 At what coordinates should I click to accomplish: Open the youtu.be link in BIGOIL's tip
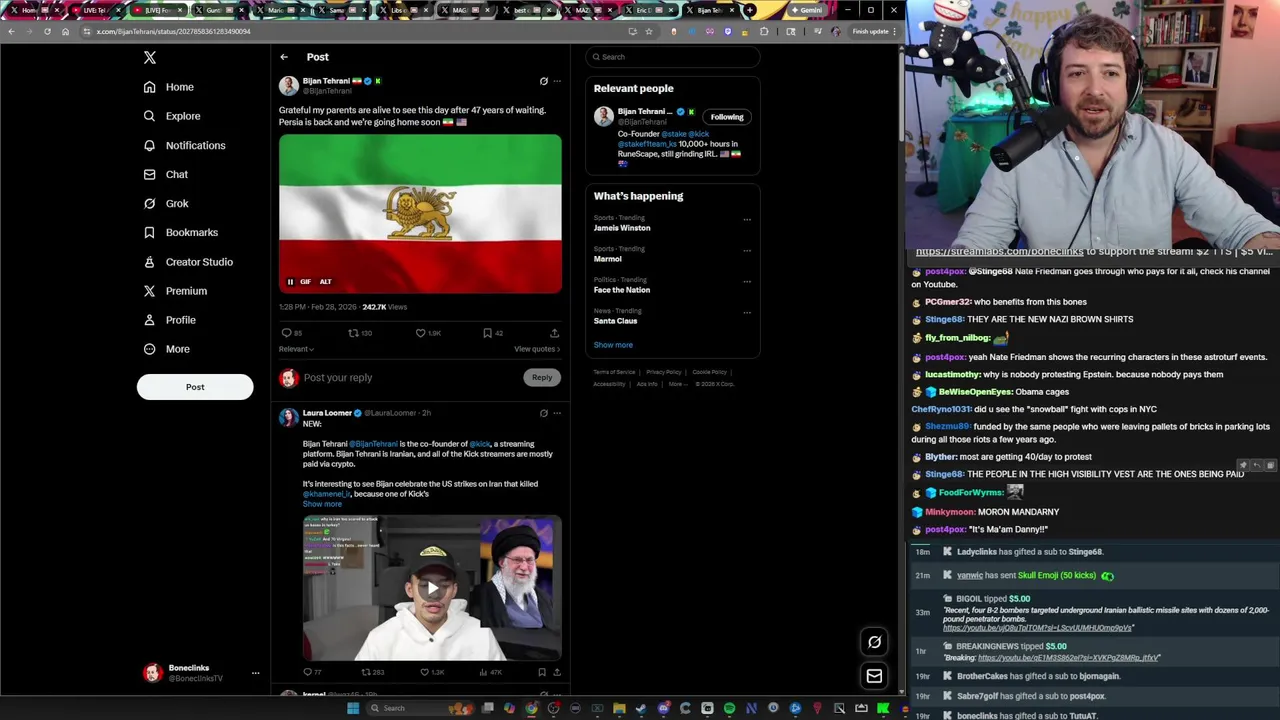1037,628
